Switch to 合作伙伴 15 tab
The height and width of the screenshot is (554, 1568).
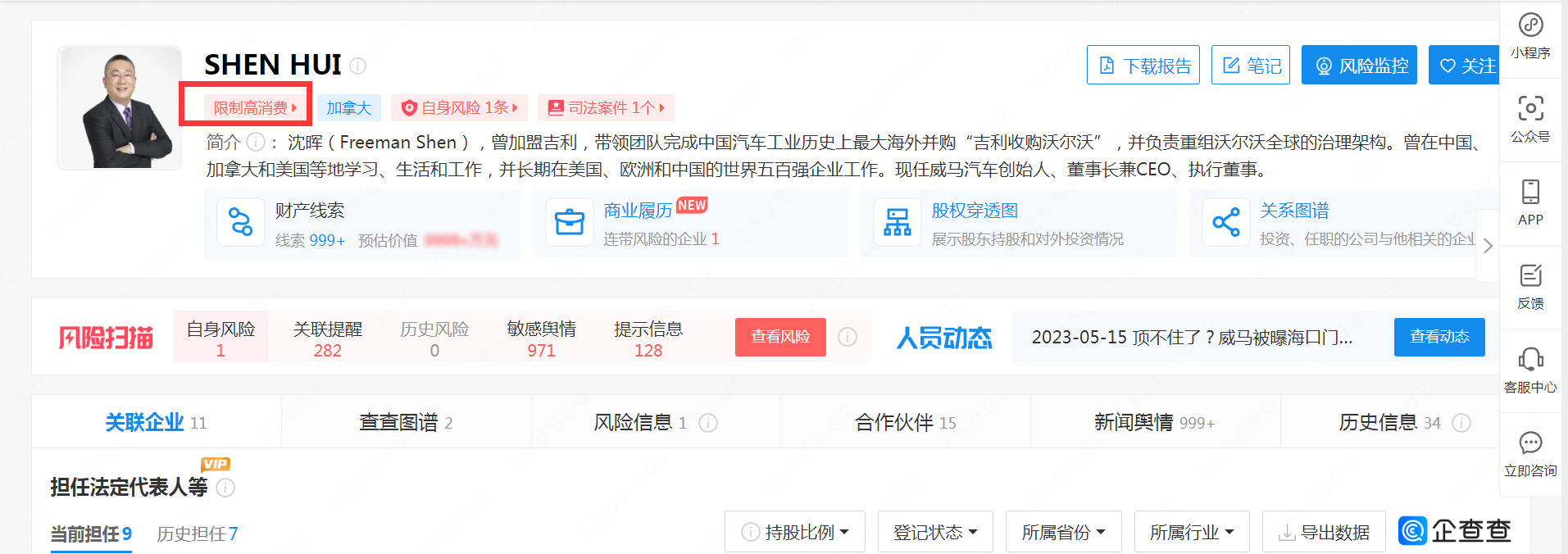[905, 422]
